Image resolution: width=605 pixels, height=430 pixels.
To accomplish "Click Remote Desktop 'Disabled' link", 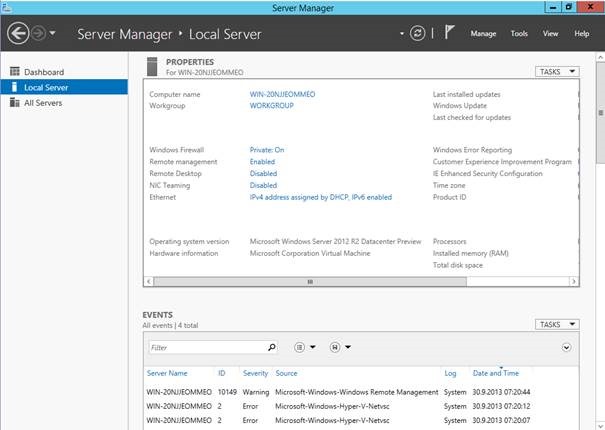I will (263, 174).
